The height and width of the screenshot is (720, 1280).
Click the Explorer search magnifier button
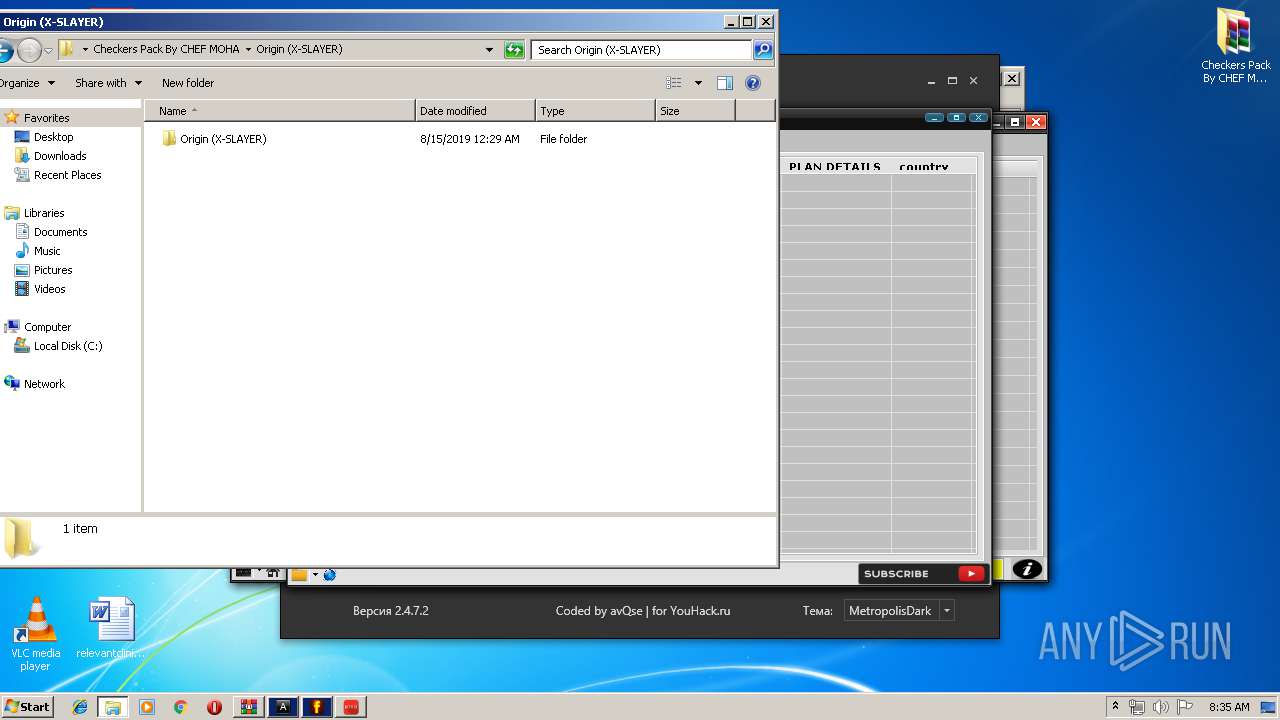tap(762, 50)
